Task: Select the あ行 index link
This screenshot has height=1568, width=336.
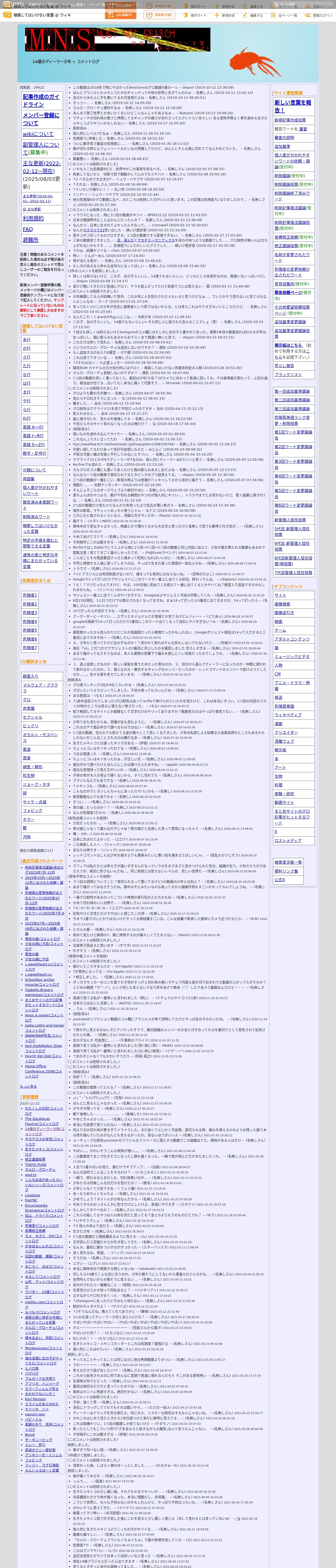Action: click(x=27, y=340)
